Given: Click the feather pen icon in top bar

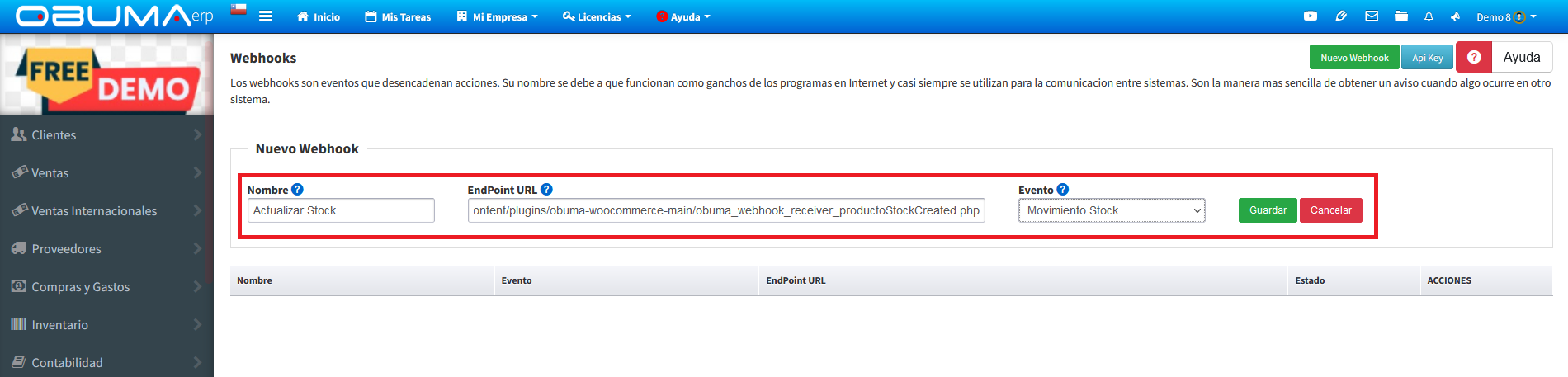Looking at the screenshot, I should (1341, 16).
